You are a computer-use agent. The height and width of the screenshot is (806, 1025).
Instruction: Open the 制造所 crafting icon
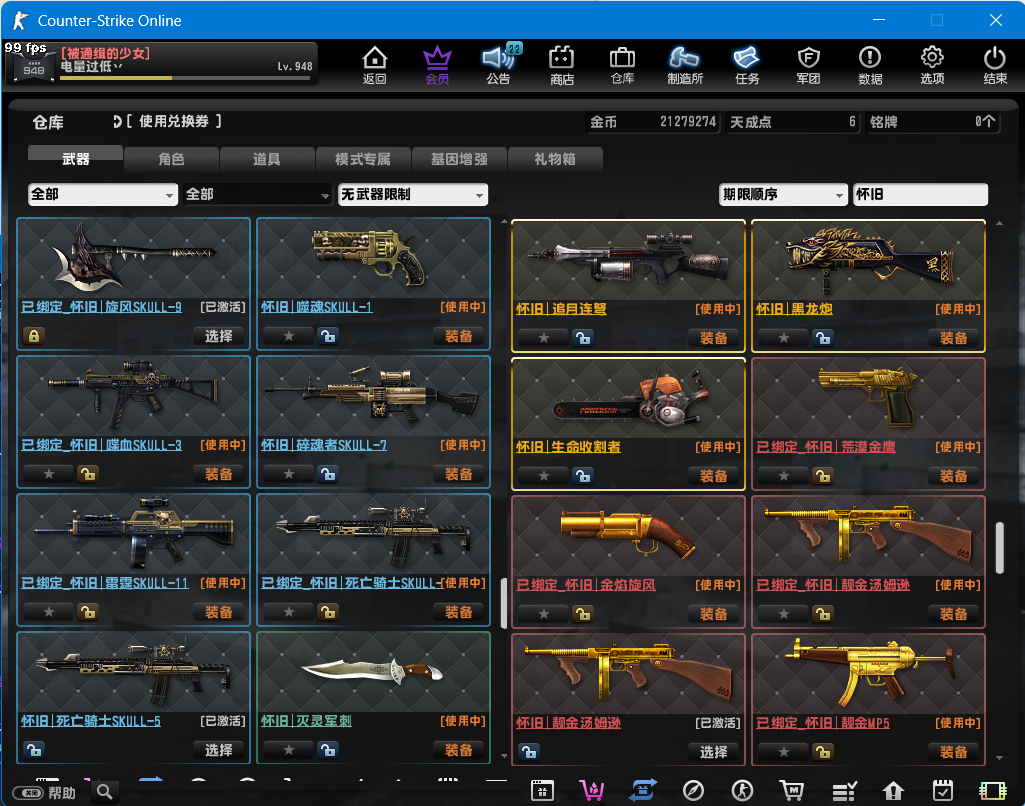click(684, 65)
